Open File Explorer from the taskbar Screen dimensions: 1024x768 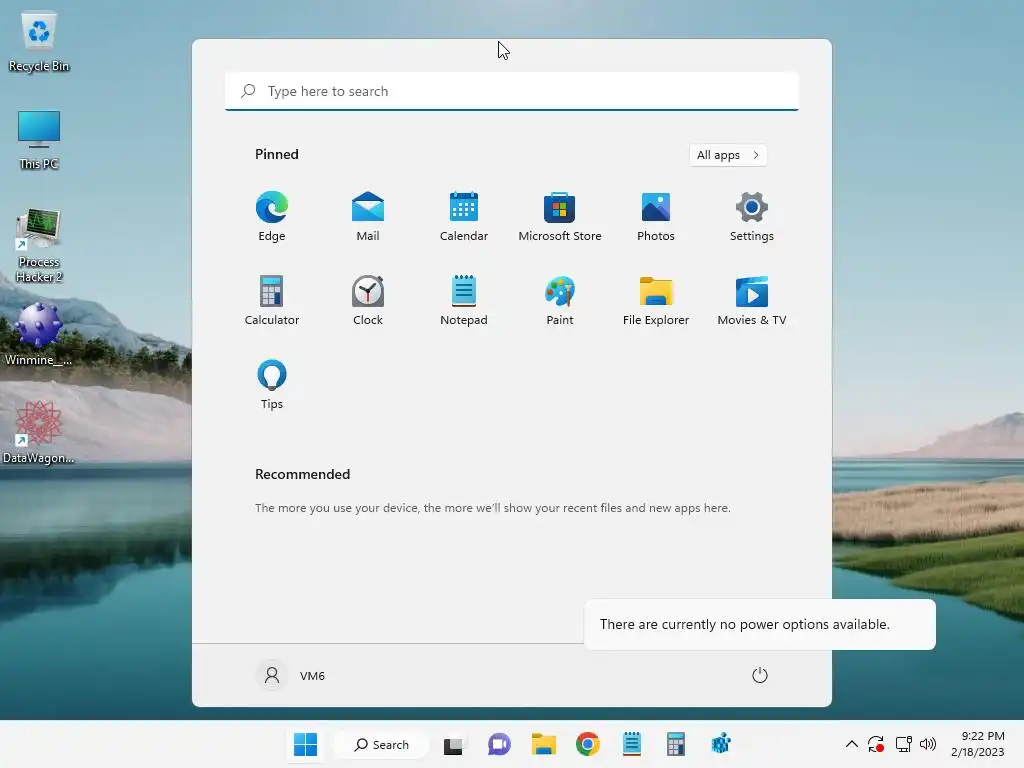[543, 744]
